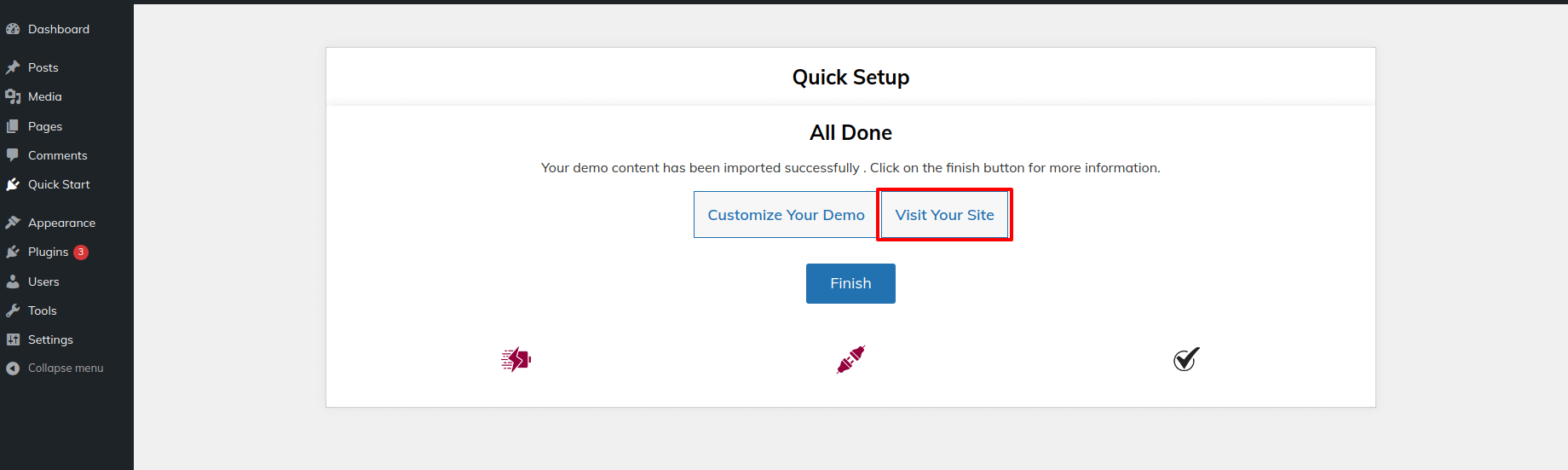Click the Tools wrench icon
Image resolution: width=1568 pixels, height=470 pixels.
[x=13, y=310]
